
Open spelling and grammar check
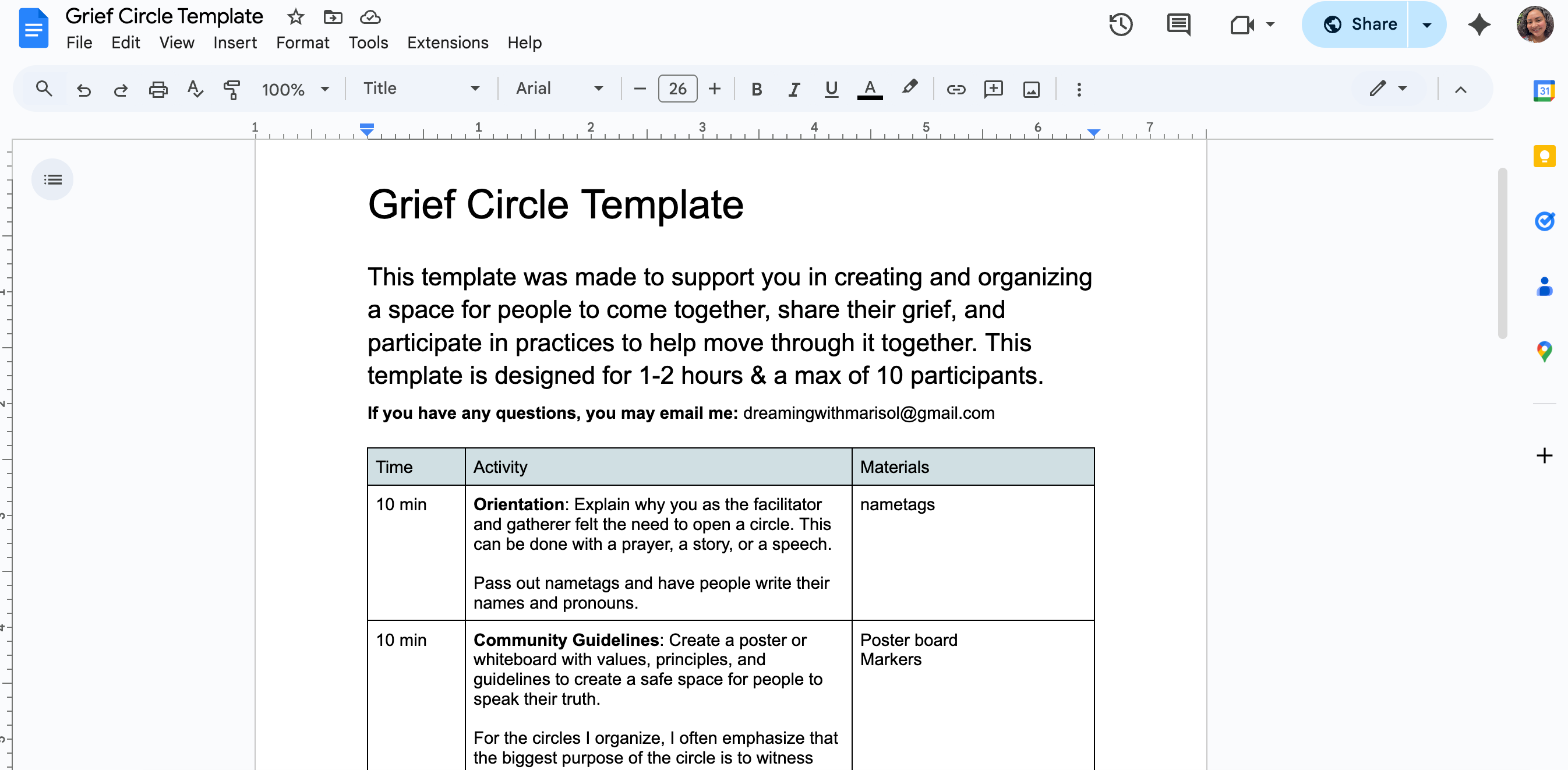tap(195, 90)
